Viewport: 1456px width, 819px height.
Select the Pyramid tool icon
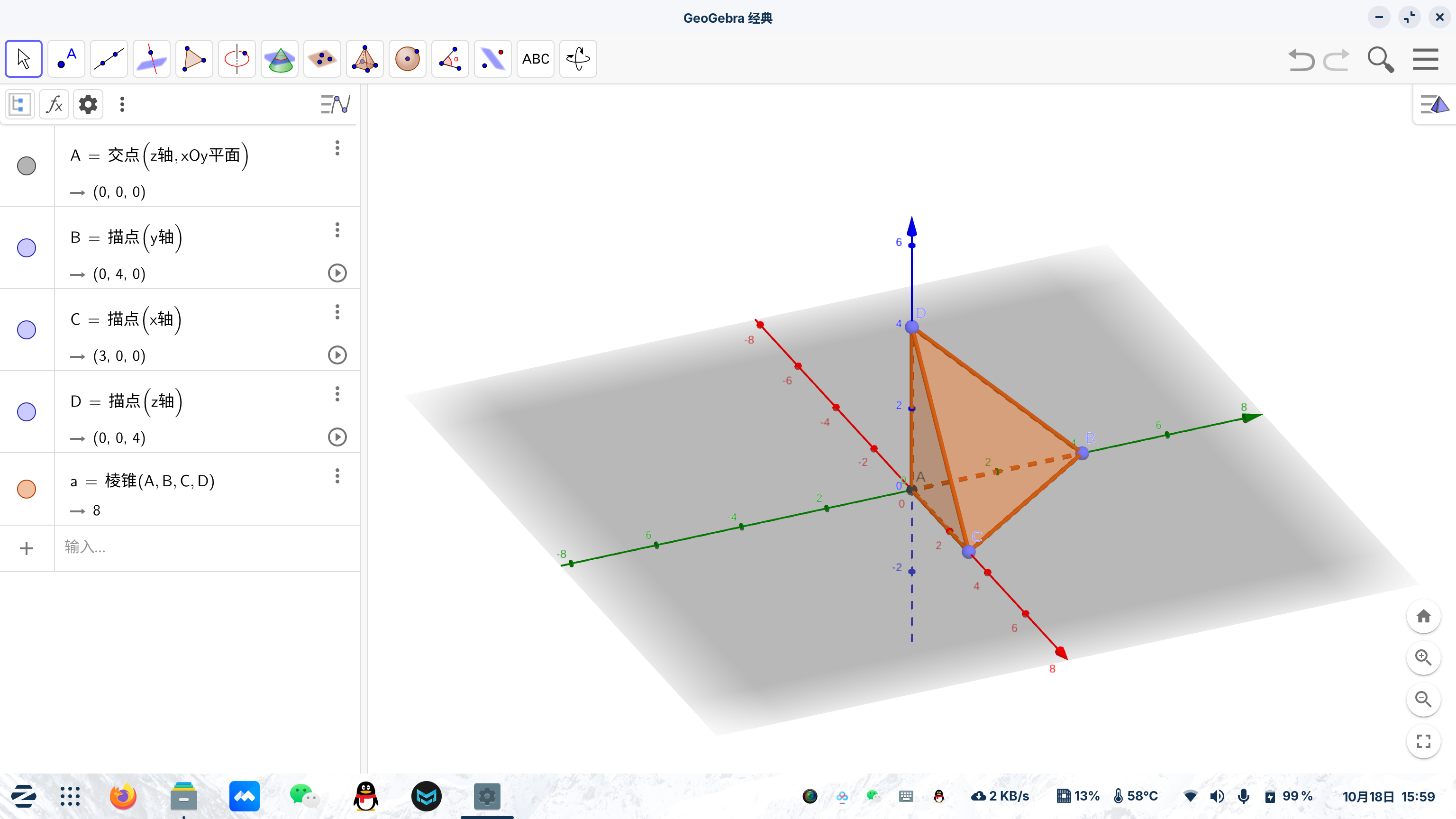(x=364, y=59)
